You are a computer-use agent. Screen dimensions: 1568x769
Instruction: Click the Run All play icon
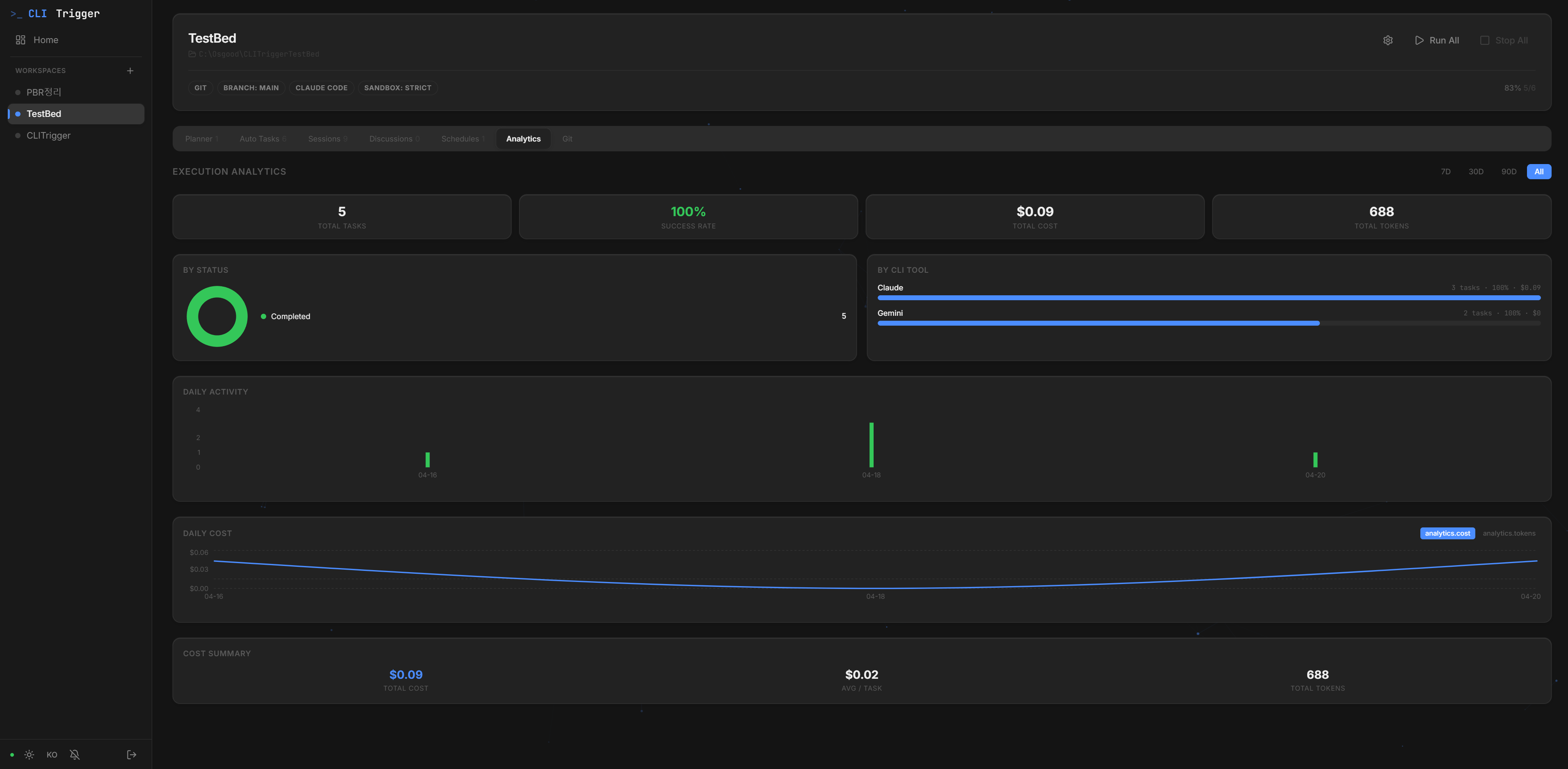click(1419, 40)
